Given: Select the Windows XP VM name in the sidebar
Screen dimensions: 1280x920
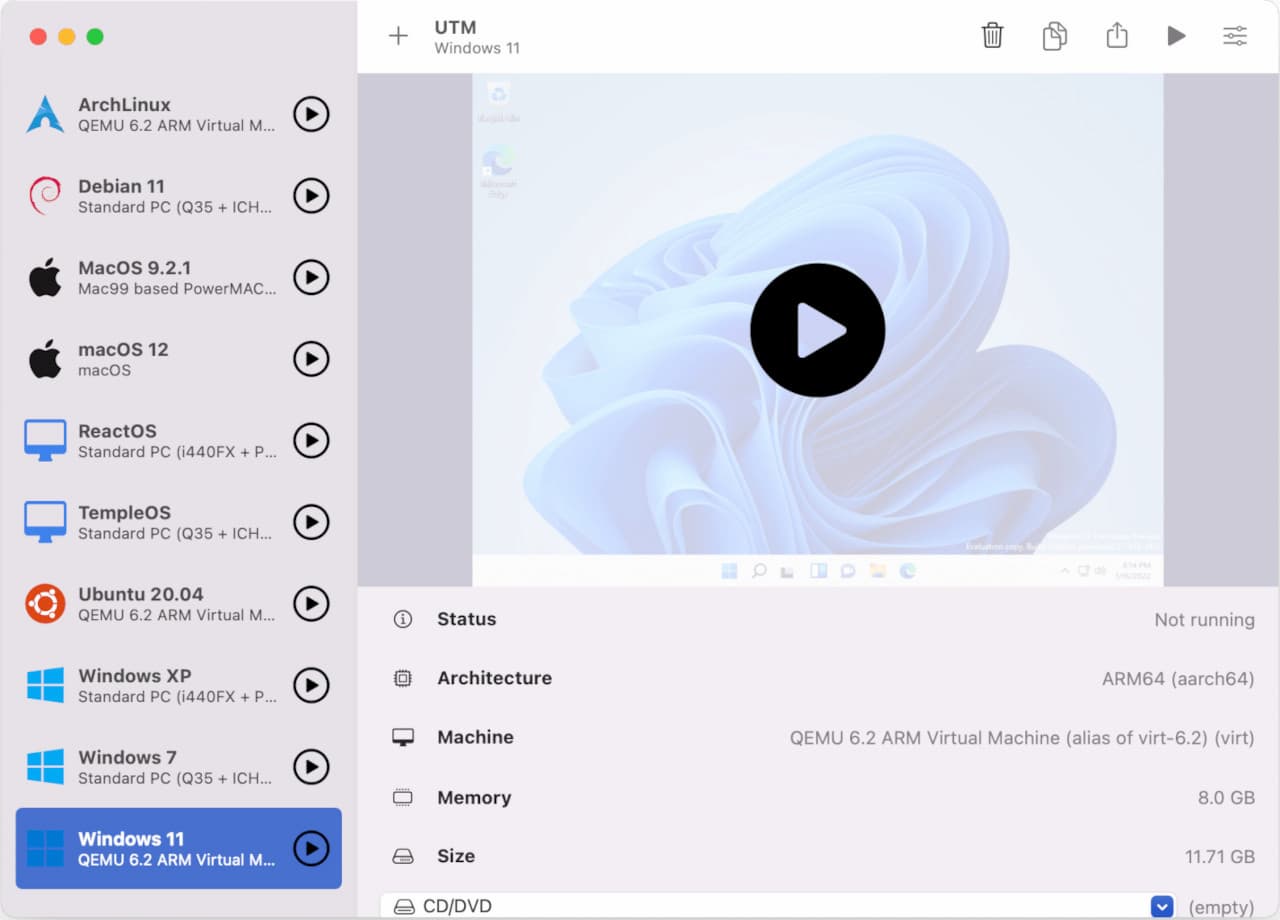Looking at the screenshot, I should coord(135,676).
